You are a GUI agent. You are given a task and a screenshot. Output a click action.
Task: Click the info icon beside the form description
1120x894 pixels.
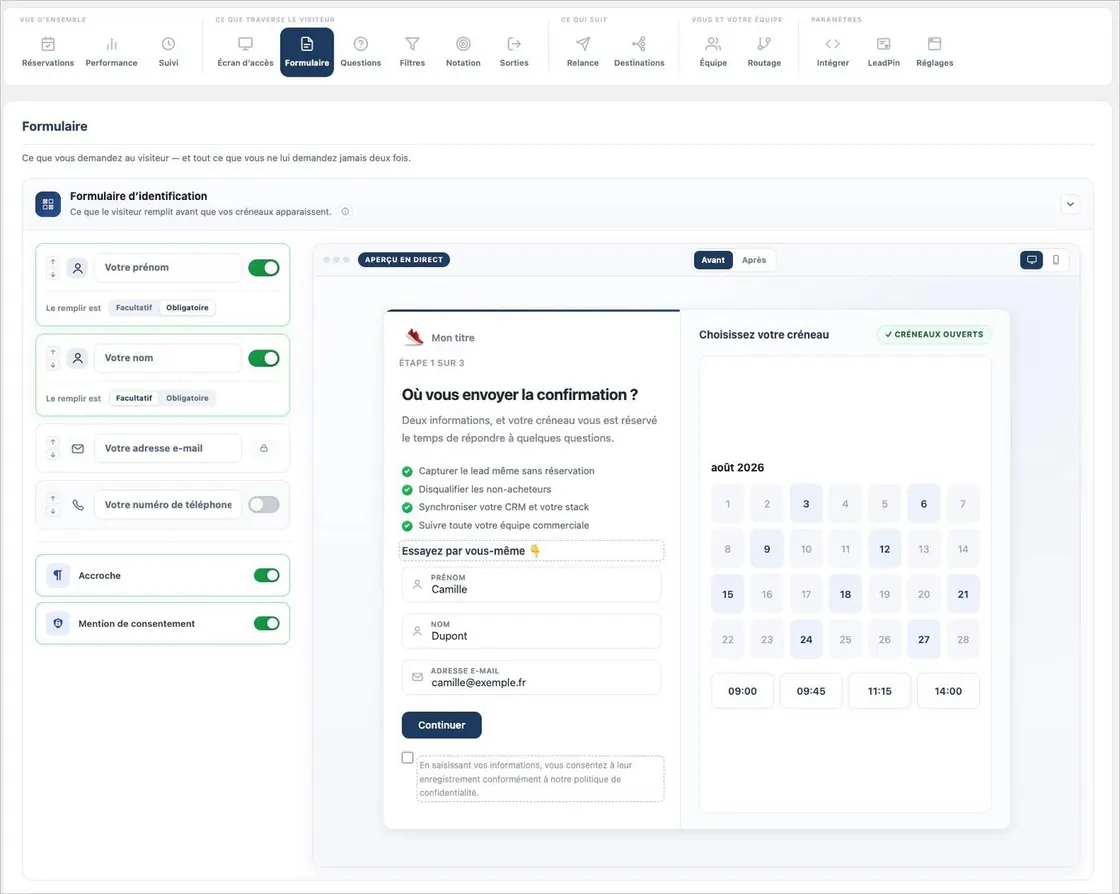tap(346, 211)
